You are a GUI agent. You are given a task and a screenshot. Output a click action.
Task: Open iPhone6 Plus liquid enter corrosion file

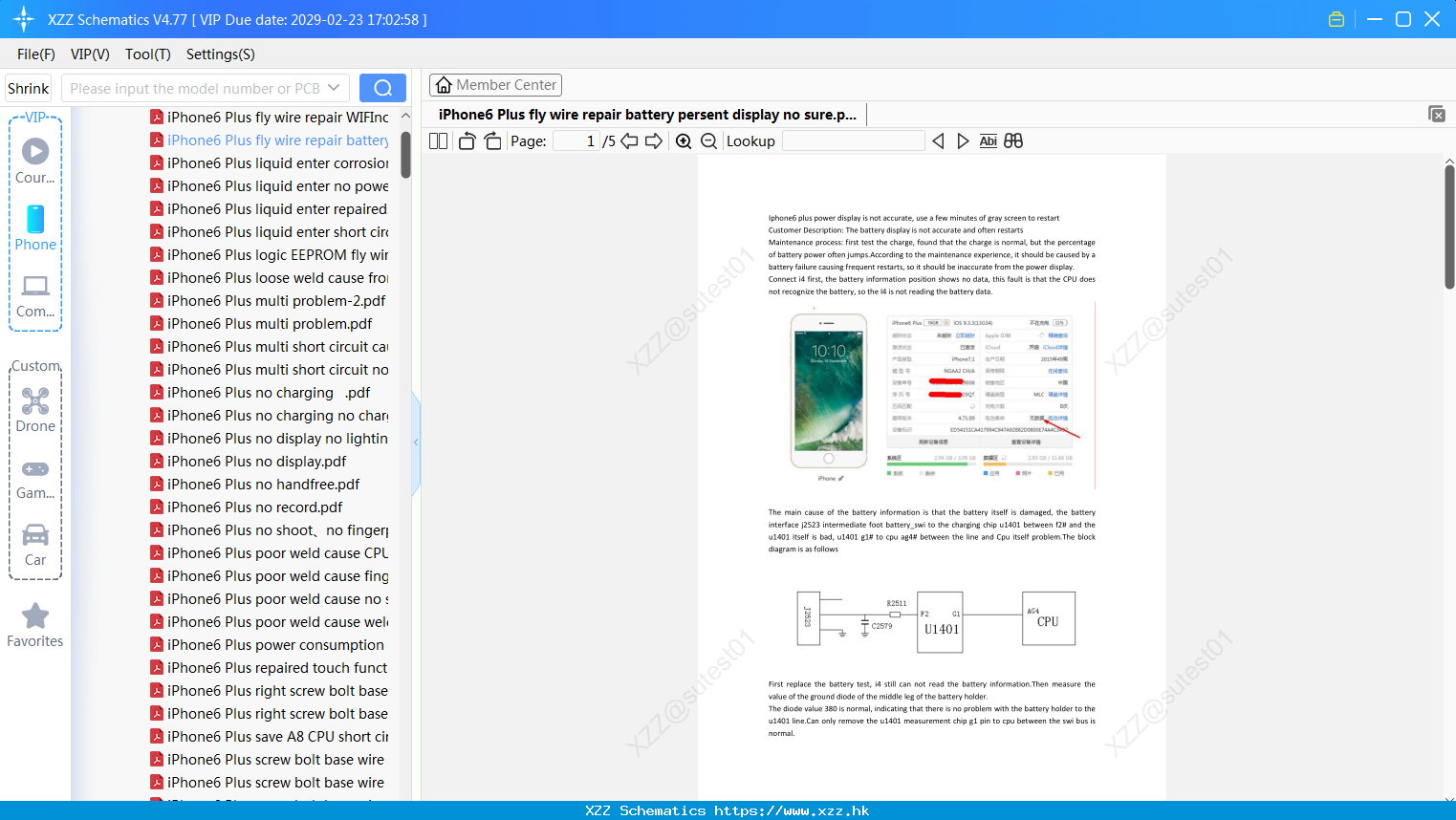pos(270,162)
